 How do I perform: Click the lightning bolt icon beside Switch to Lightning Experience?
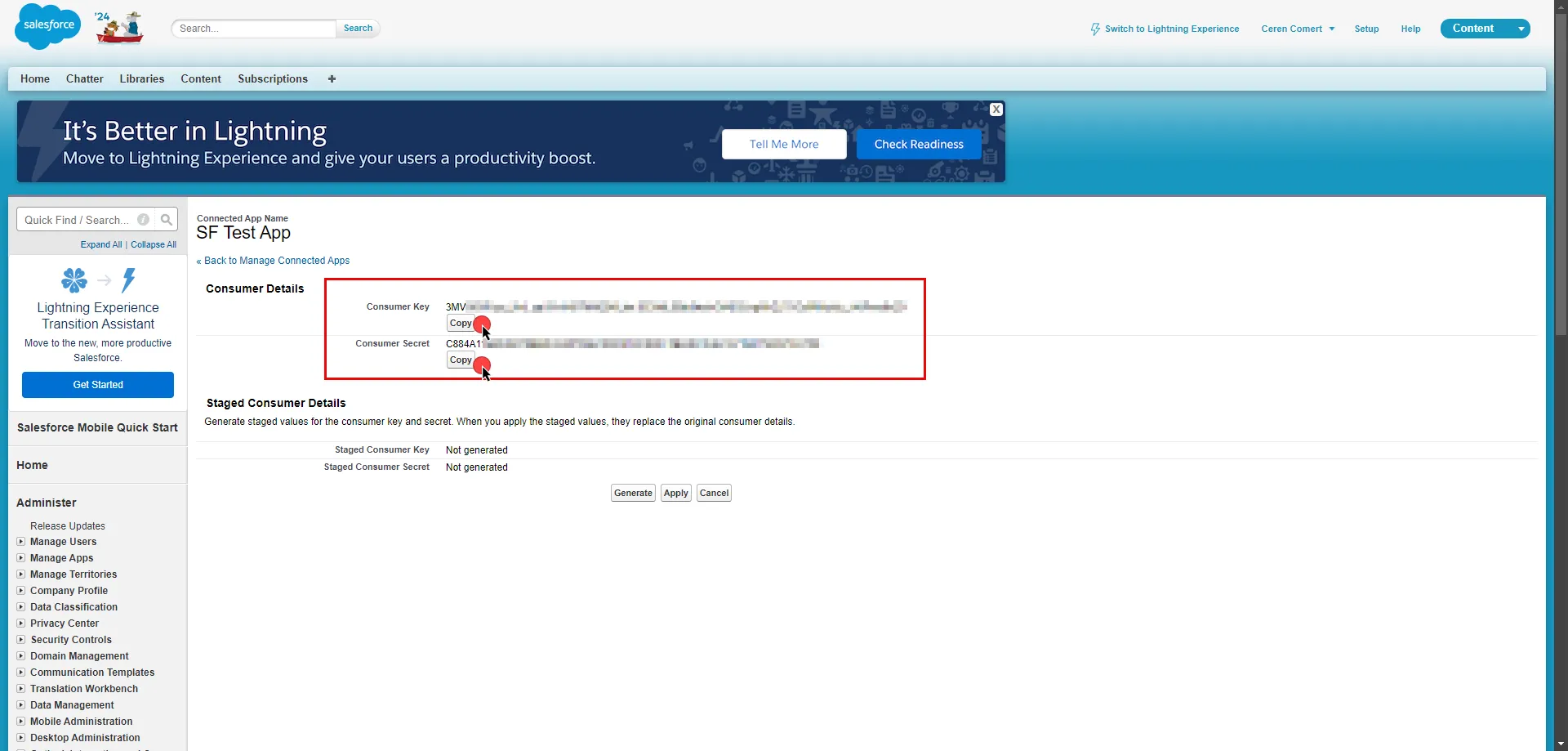[x=1095, y=29]
